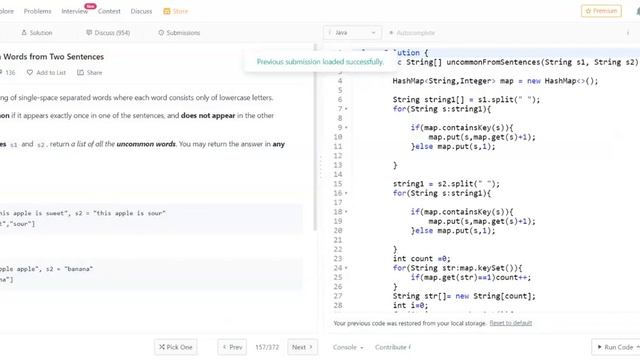The image size is (640, 360).
Task: Click the Add to List heart icon
Action: pyautogui.click(x=30, y=73)
